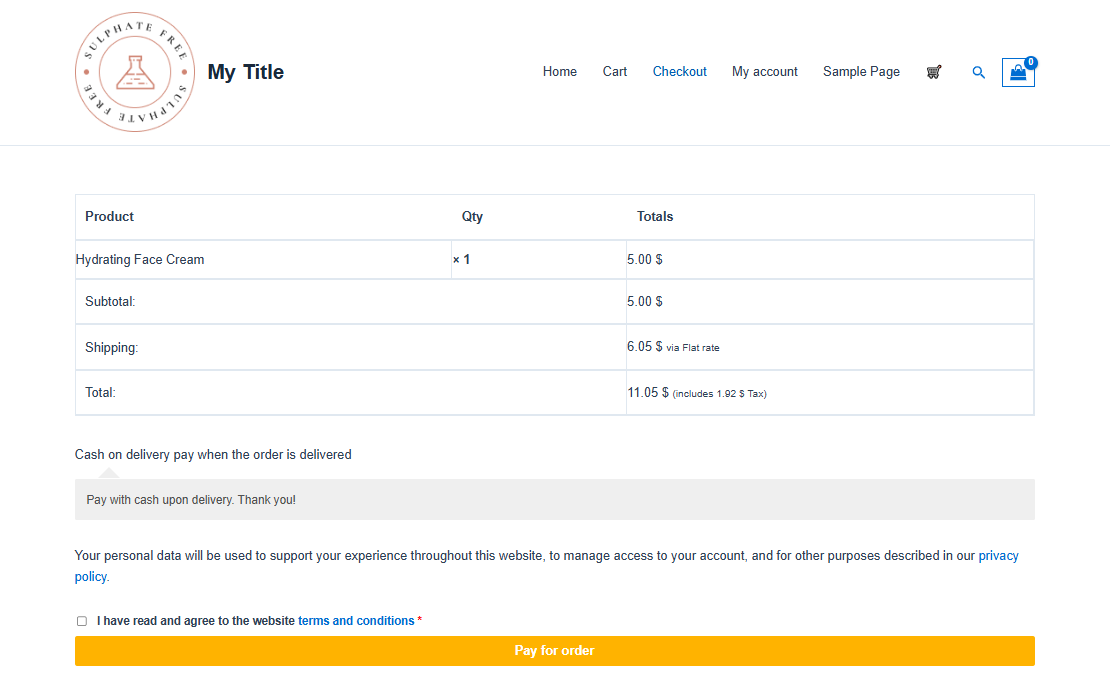Click the 'via Flat rate' shipping note
The width and height of the screenshot is (1110, 700).
pyautogui.click(x=693, y=348)
